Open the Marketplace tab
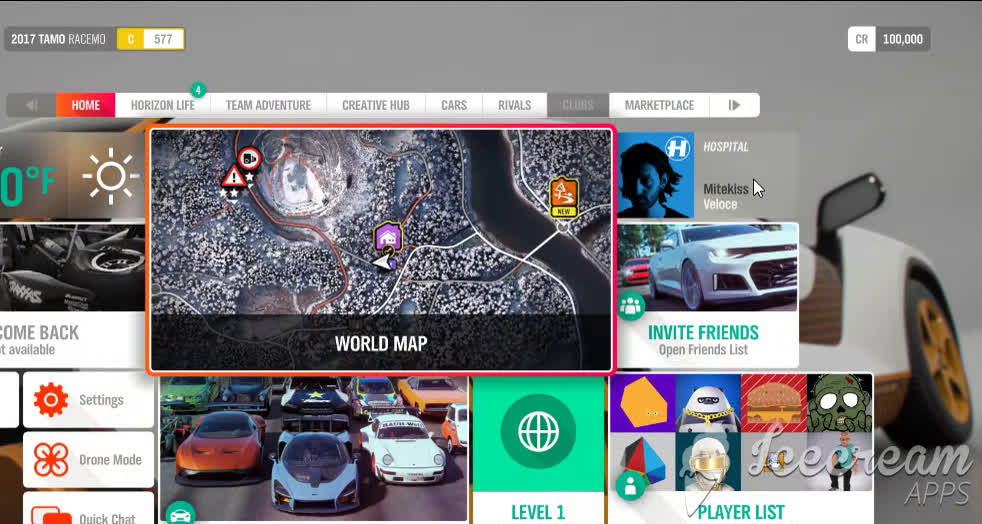The image size is (982, 524). click(659, 105)
